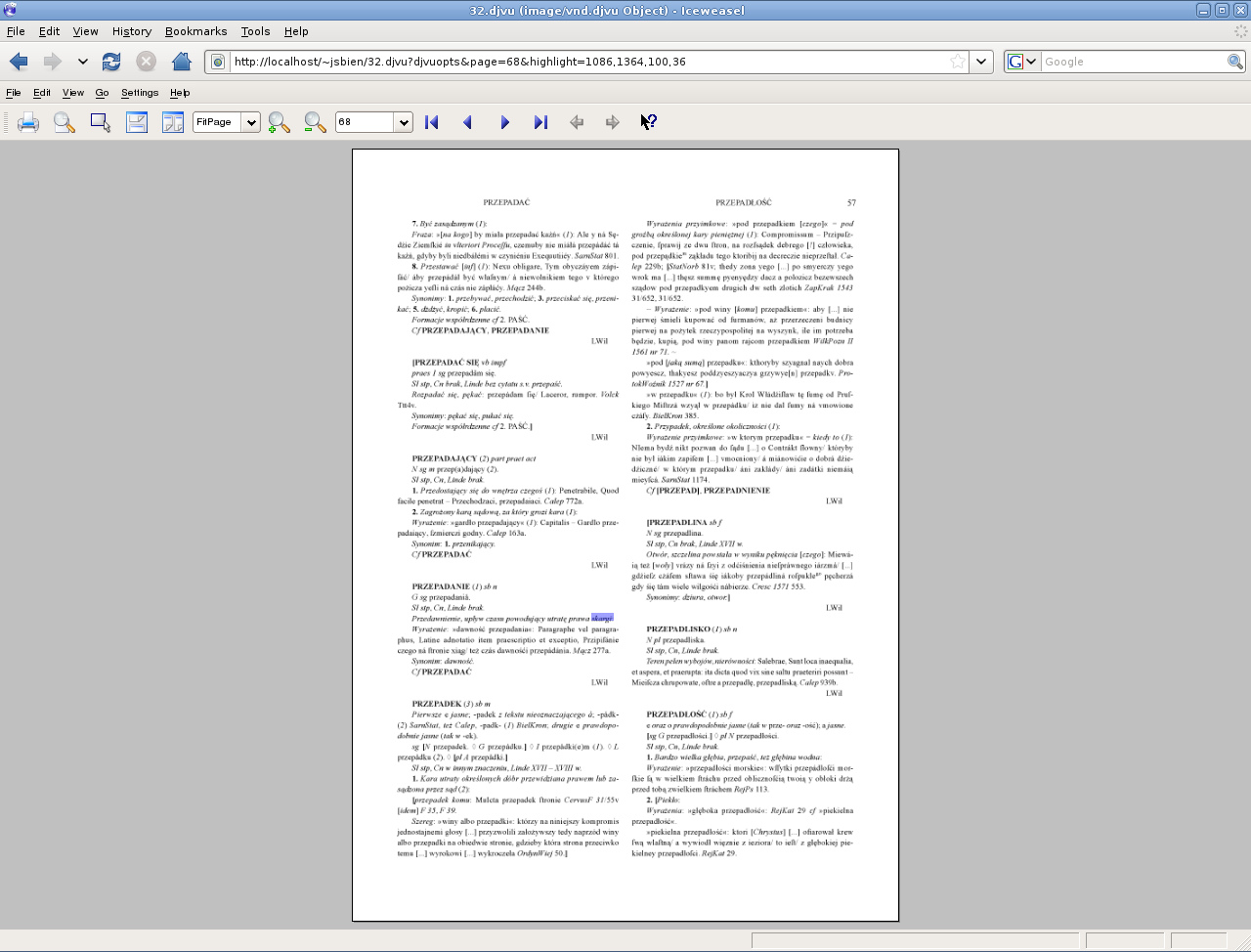Jump to the last page
The image size is (1251, 952).
pos(540,122)
